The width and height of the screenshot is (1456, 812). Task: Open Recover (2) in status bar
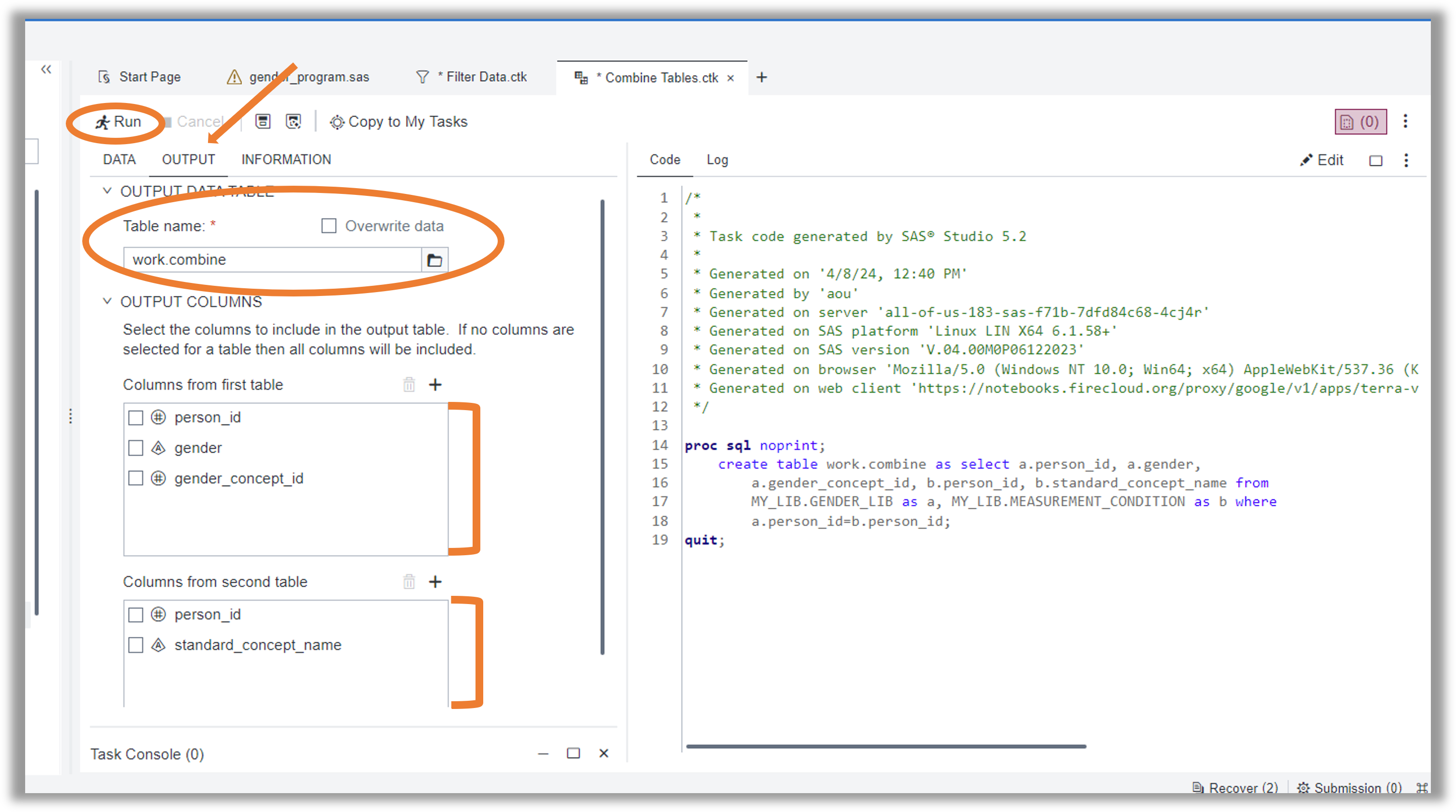[x=1235, y=788]
